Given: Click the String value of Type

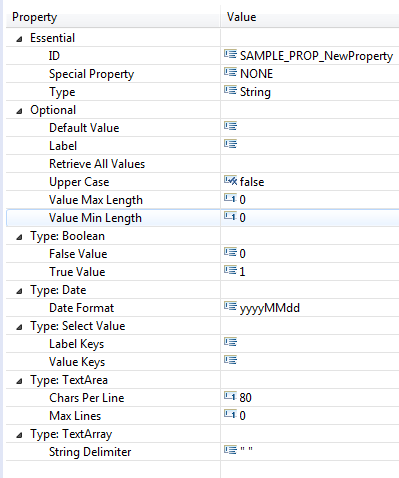Looking at the screenshot, I should pyautogui.click(x=255, y=92).
